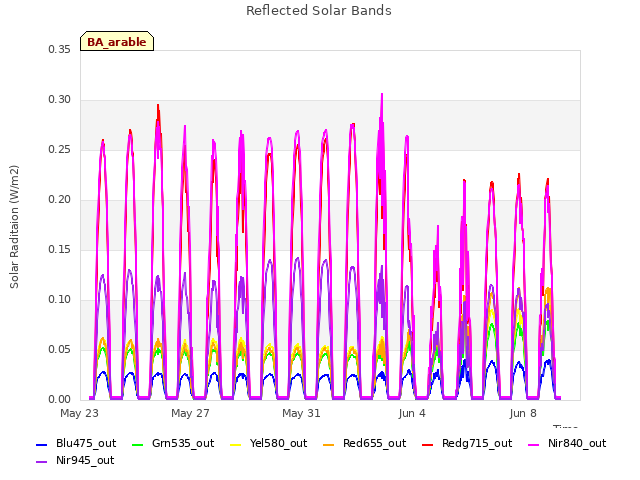The width and height of the screenshot is (640, 480).
Task: Toggle the Red655_out legend entry
Action: [364, 444]
